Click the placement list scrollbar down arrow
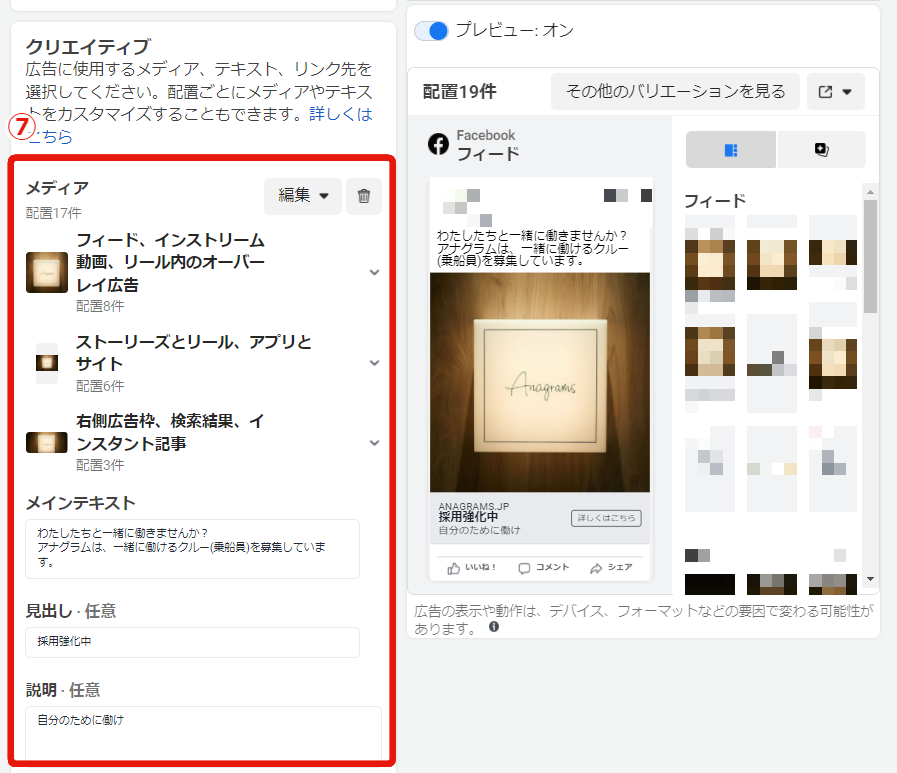The image size is (897, 773). tap(870, 579)
